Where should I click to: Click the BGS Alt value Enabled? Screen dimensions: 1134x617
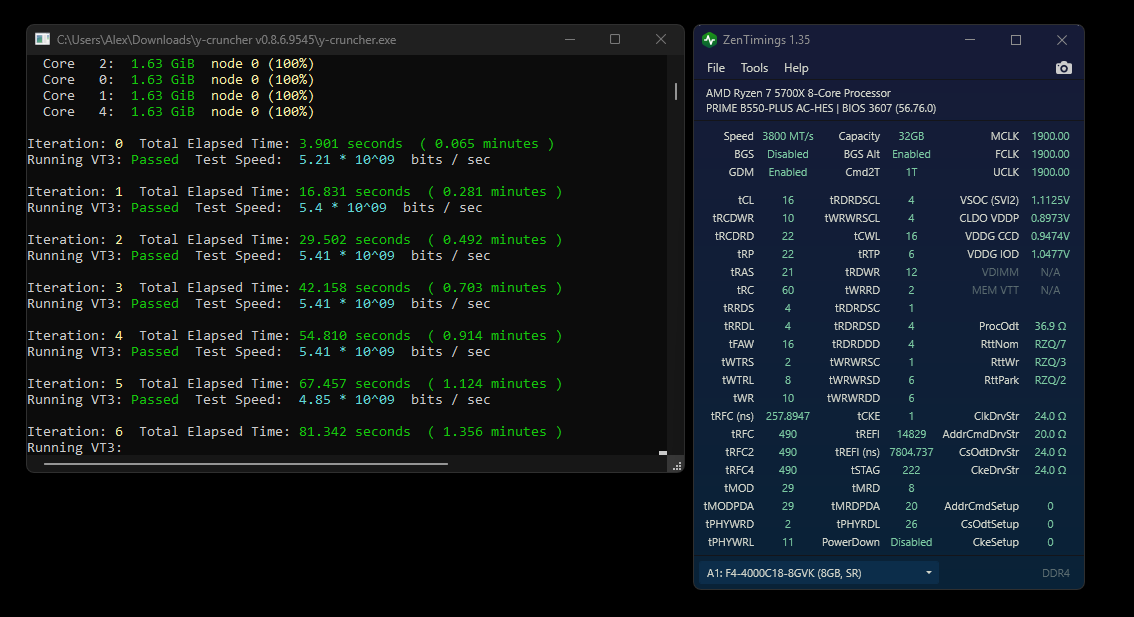point(911,154)
